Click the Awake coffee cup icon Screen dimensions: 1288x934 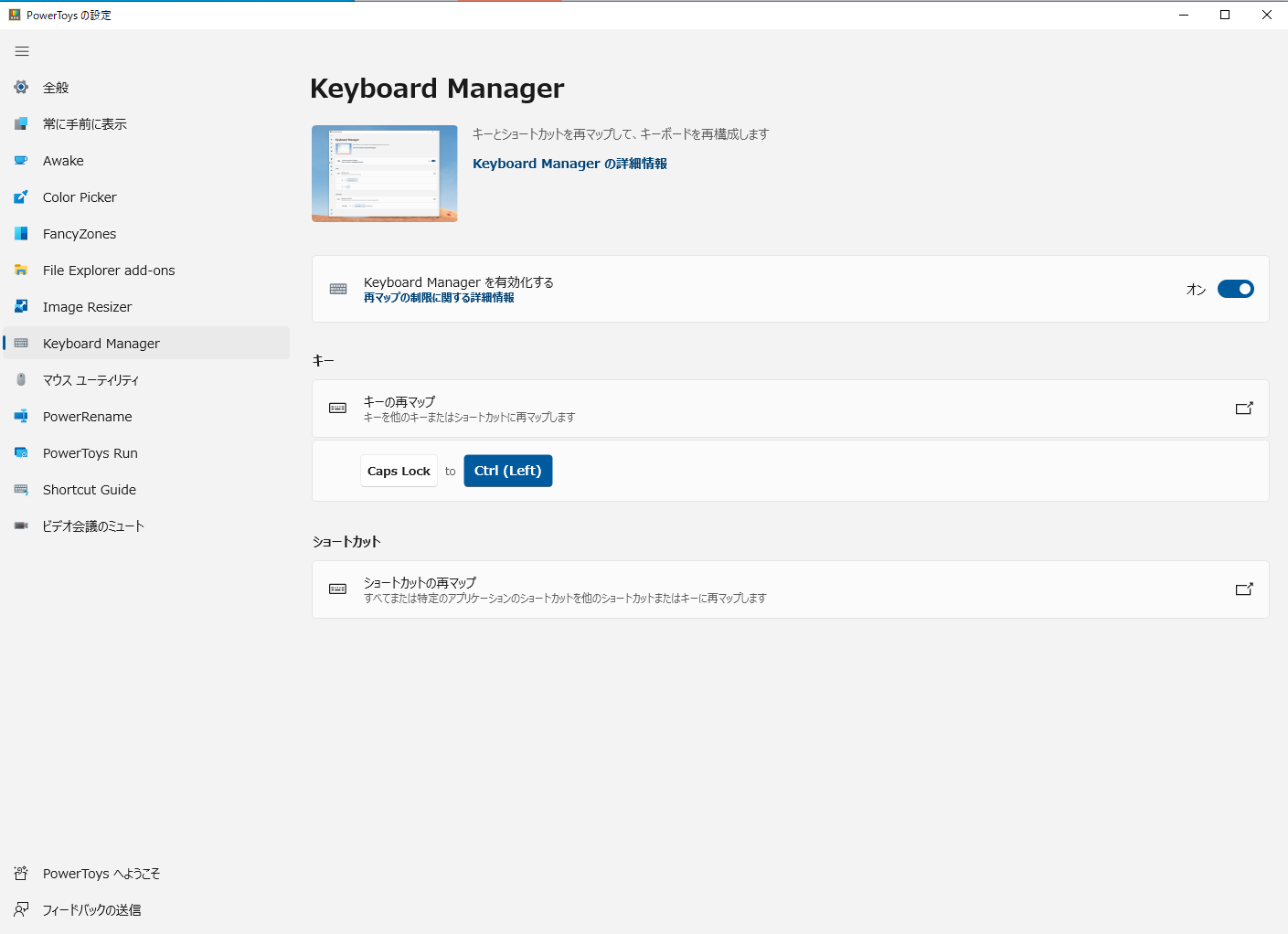(x=20, y=160)
